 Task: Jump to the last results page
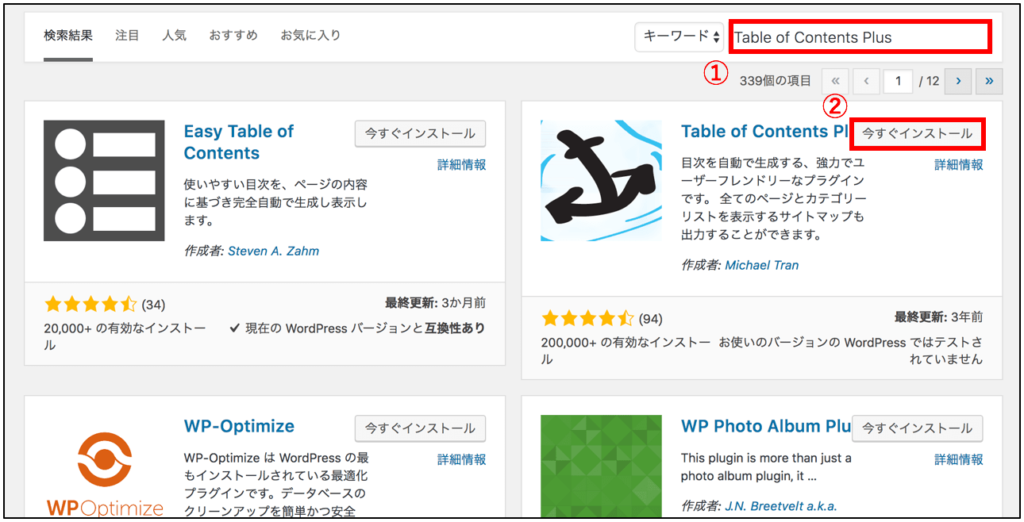coord(989,81)
